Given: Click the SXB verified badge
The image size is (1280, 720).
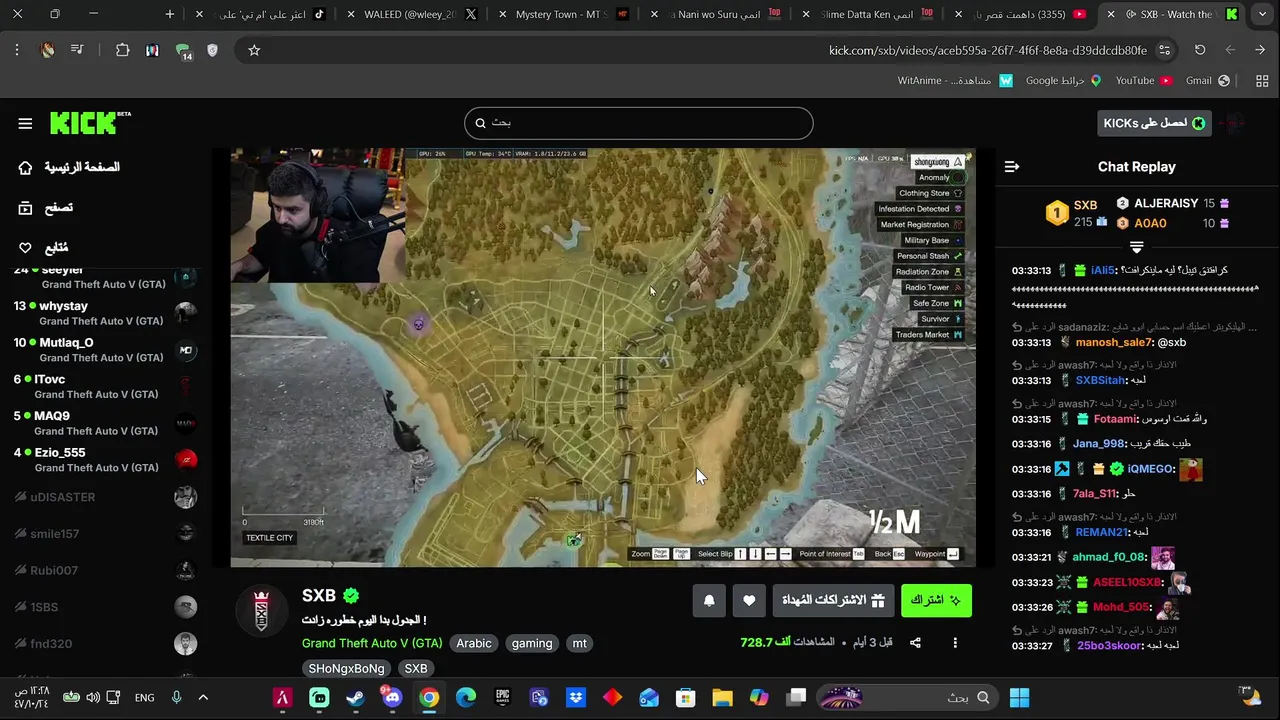Looking at the screenshot, I should [x=351, y=595].
